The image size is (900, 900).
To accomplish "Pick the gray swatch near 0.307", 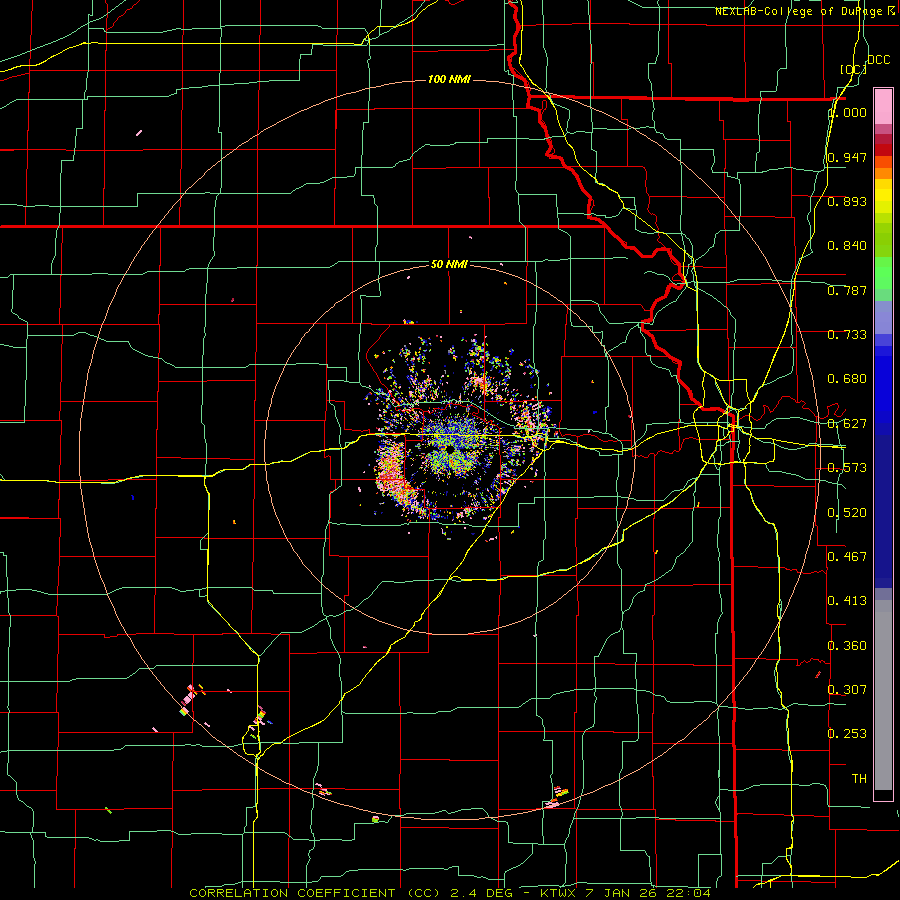I will point(883,695).
